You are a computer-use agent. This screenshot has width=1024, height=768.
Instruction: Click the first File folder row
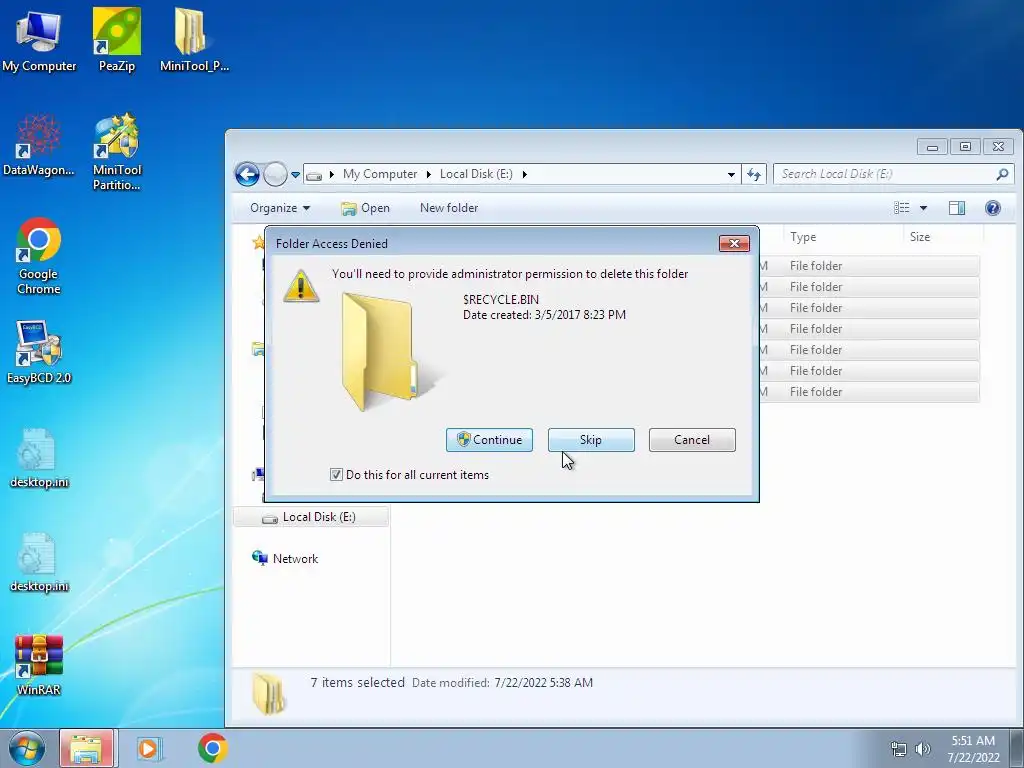869,266
